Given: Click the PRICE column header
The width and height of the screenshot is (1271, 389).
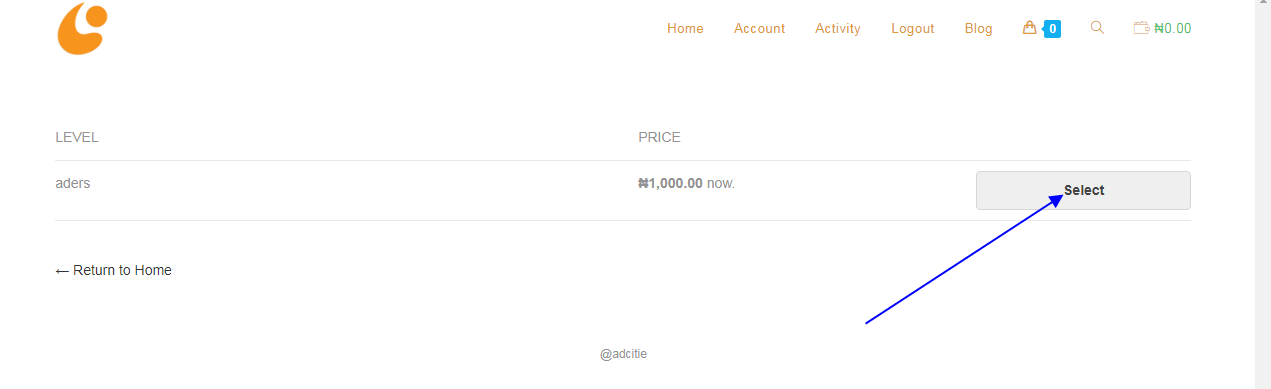Looking at the screenshot, I should click(659, 137).
